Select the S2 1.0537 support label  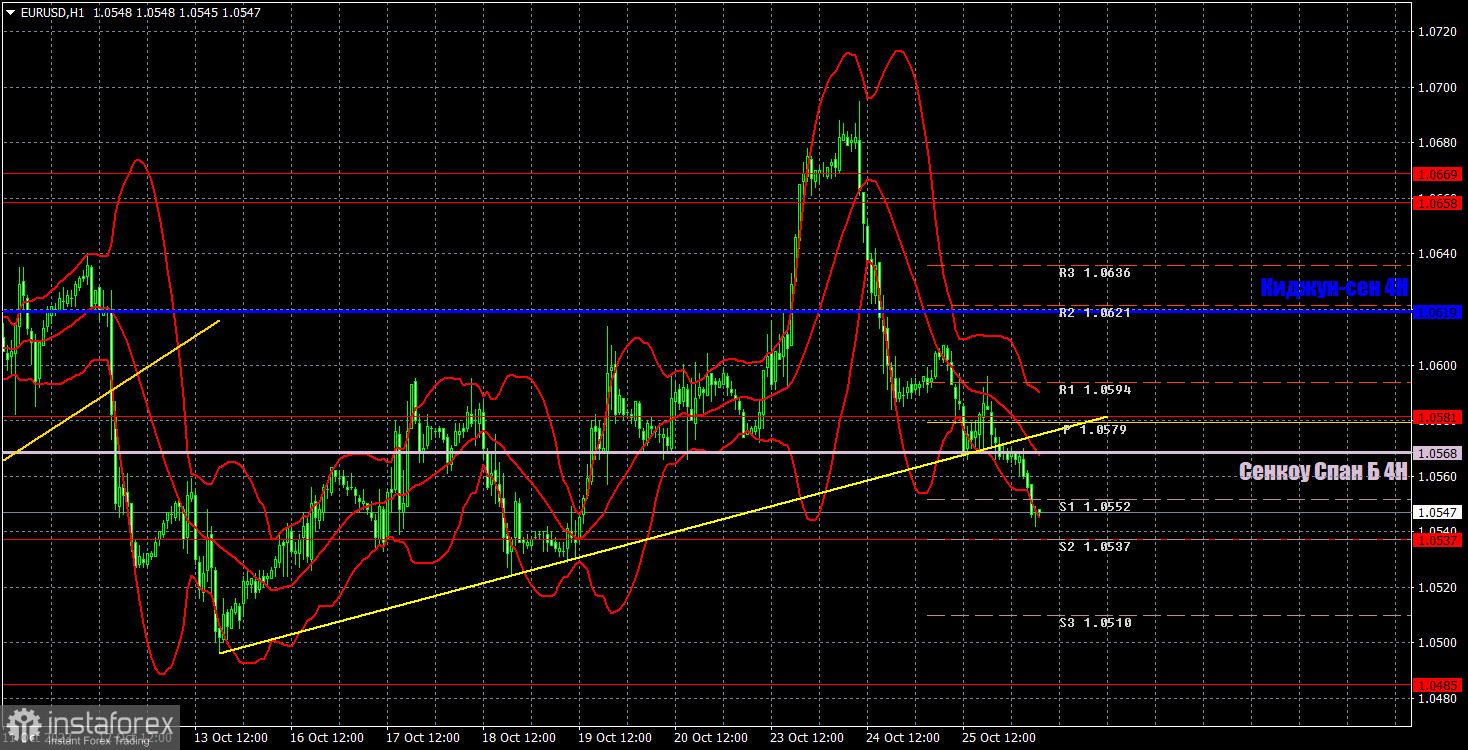click(1095, 547)
